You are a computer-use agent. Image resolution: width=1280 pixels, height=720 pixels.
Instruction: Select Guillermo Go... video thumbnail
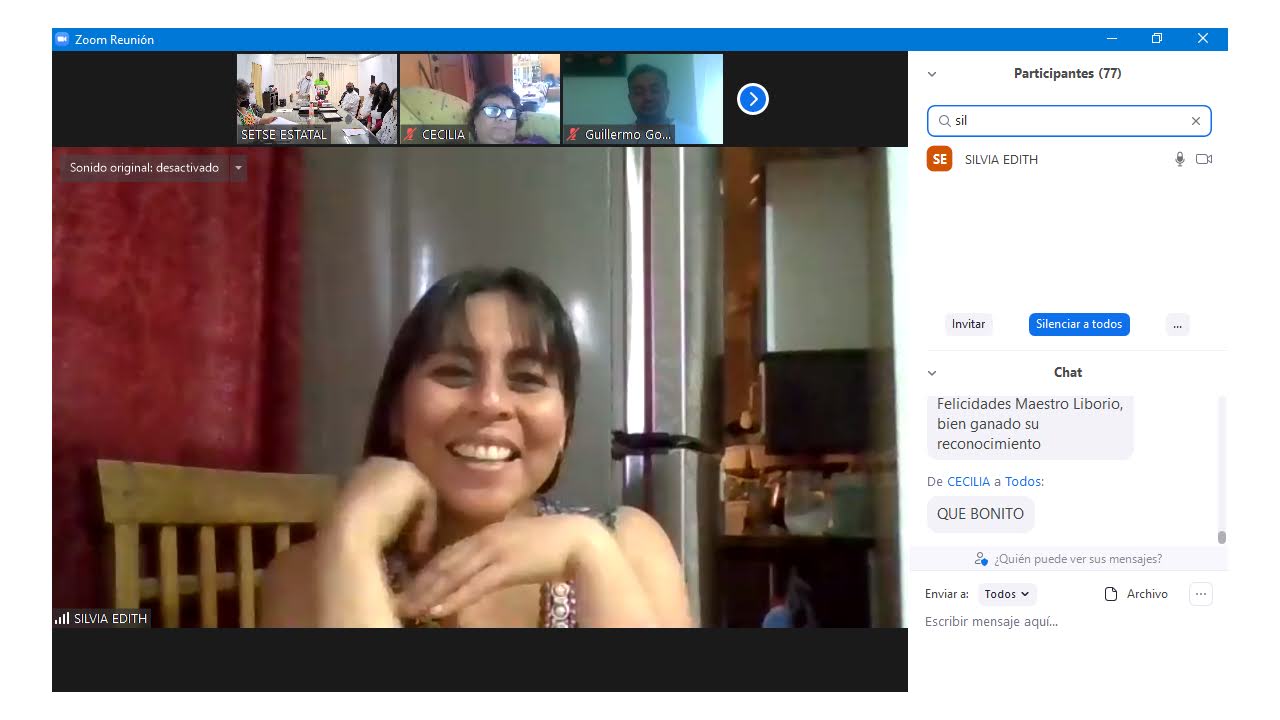[643, 99]
